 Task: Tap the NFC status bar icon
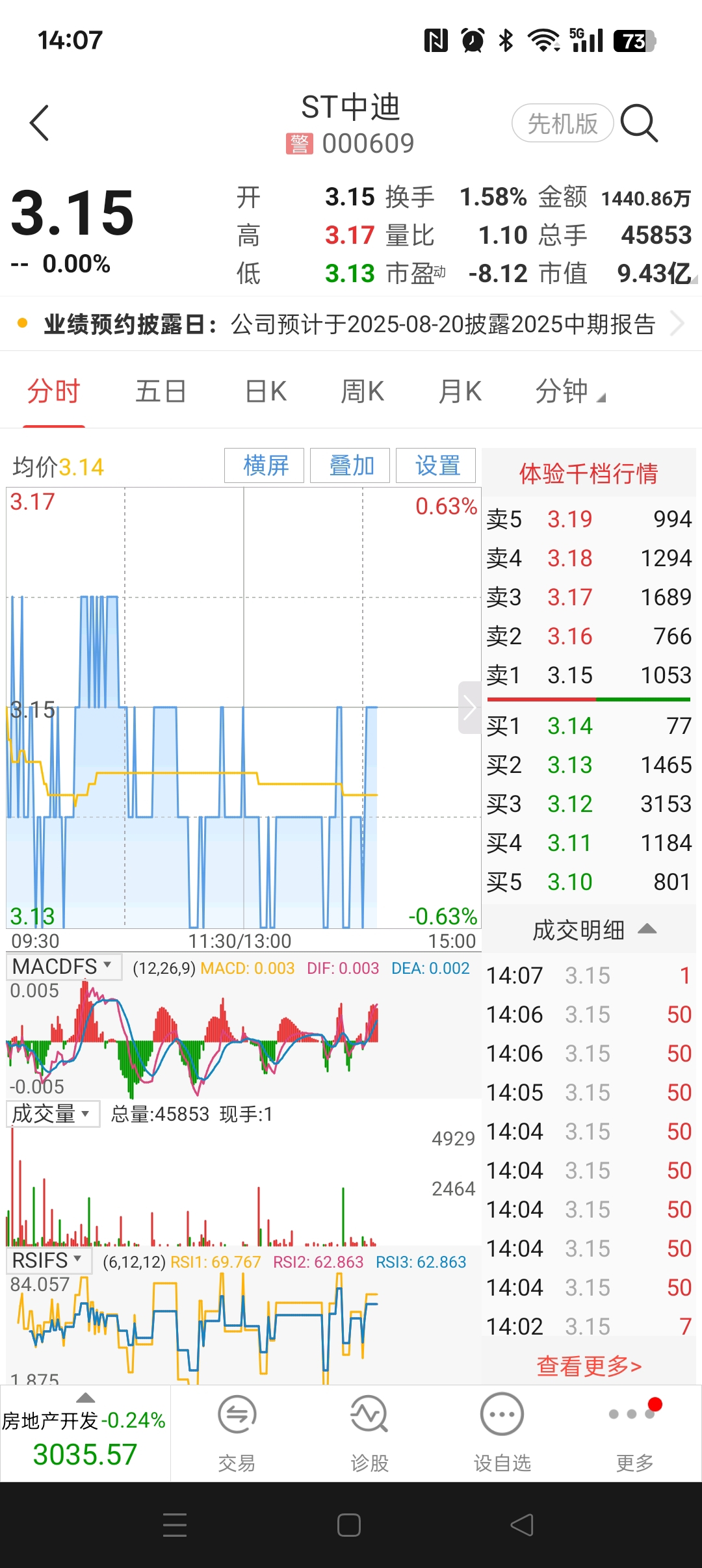click(x=435, y=40)
